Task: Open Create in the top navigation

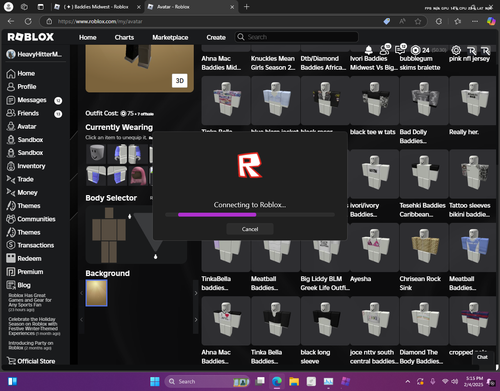Action: [216, 37]
